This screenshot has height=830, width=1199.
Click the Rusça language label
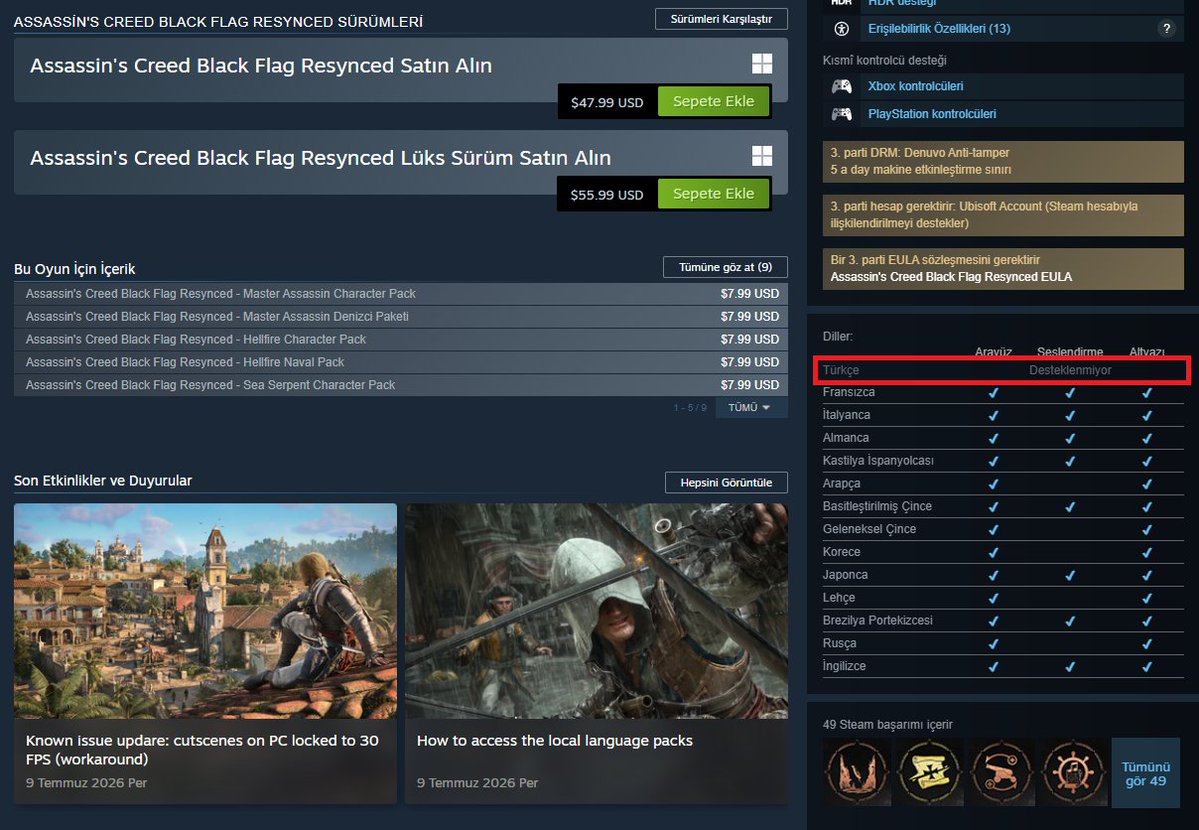click(x=839, y=643)
